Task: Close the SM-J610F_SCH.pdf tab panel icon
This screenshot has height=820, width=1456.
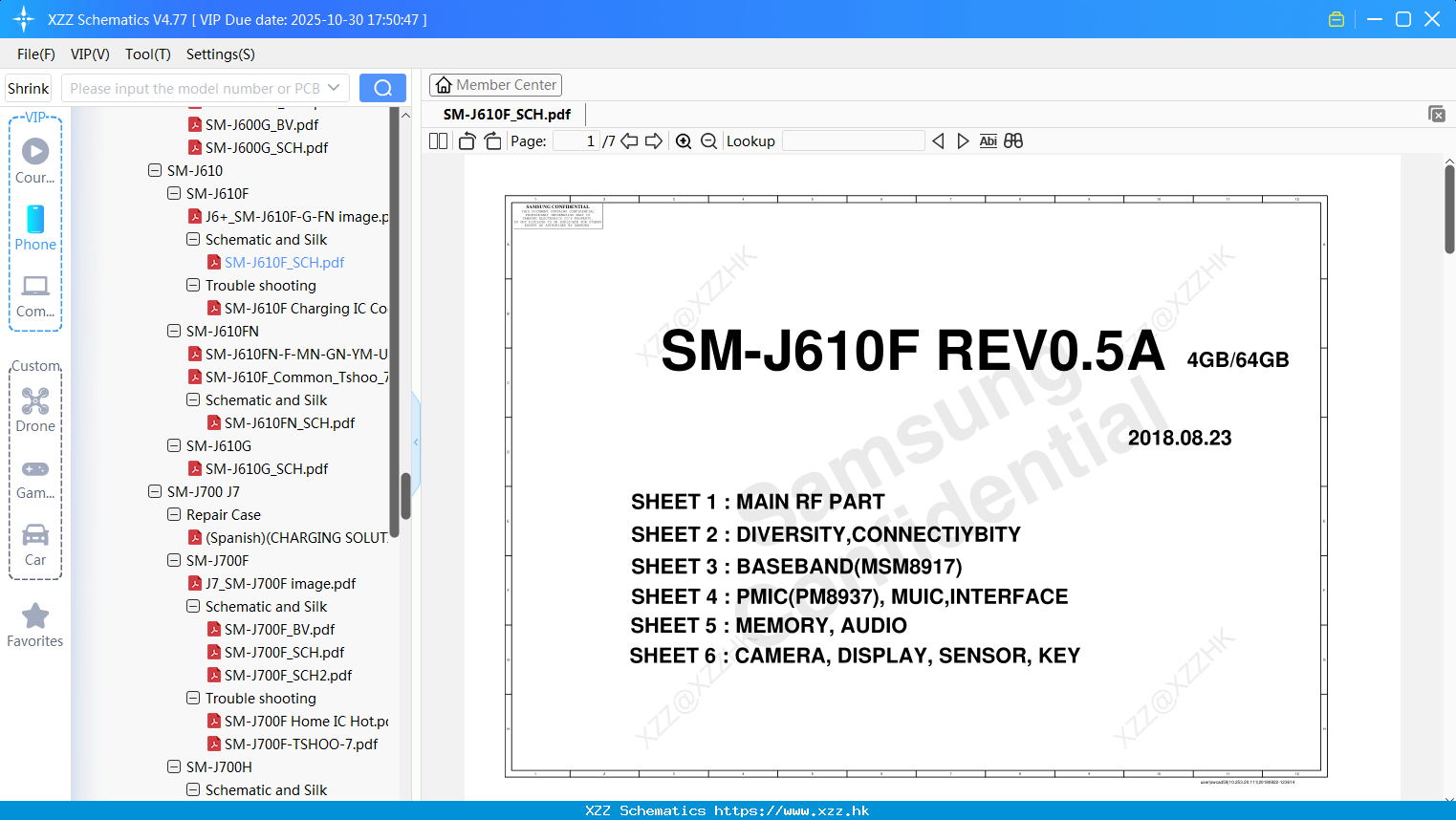Action: (x=1437, y=114)
